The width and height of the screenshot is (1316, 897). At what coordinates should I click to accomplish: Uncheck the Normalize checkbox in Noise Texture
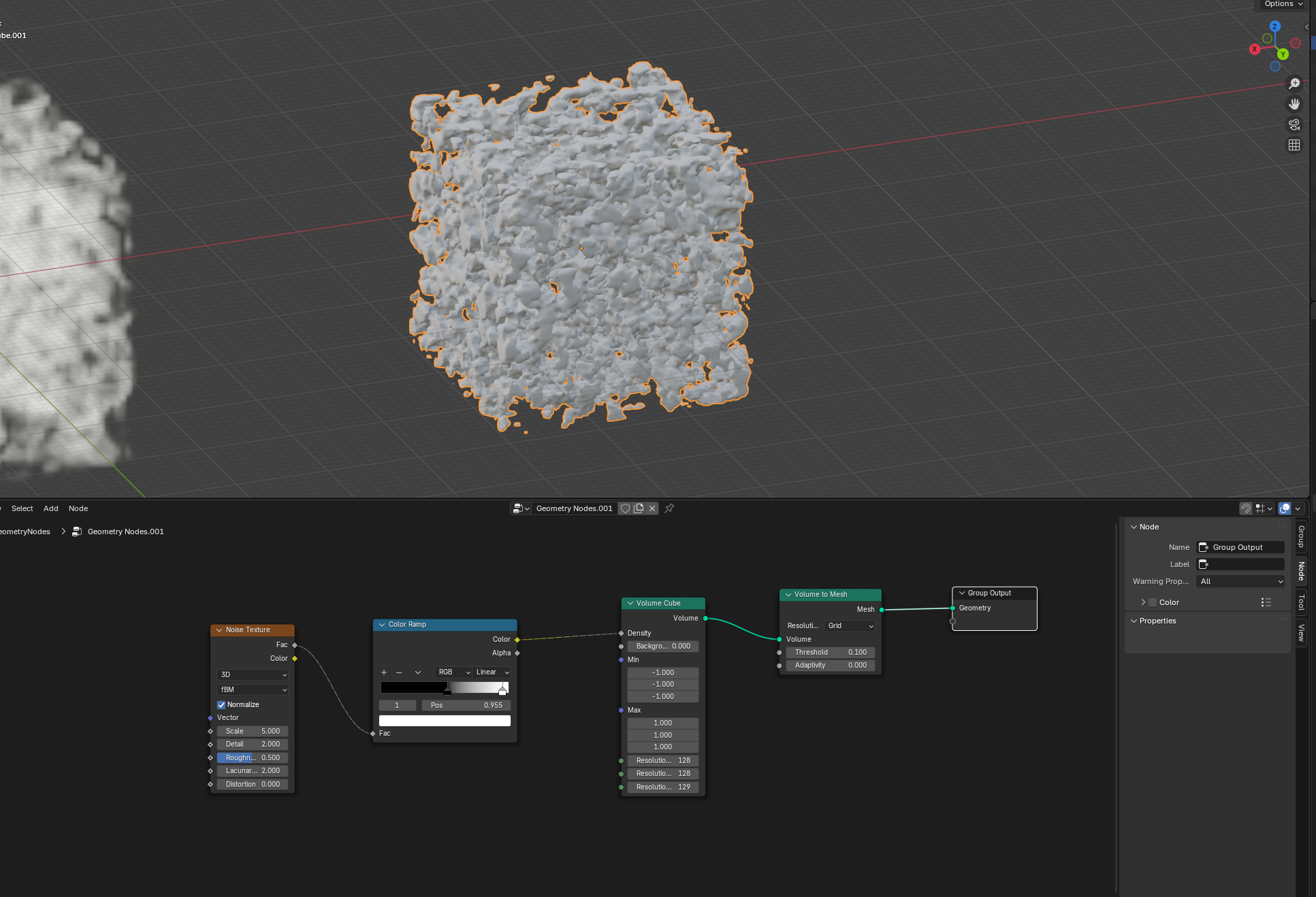coord(221,704)
